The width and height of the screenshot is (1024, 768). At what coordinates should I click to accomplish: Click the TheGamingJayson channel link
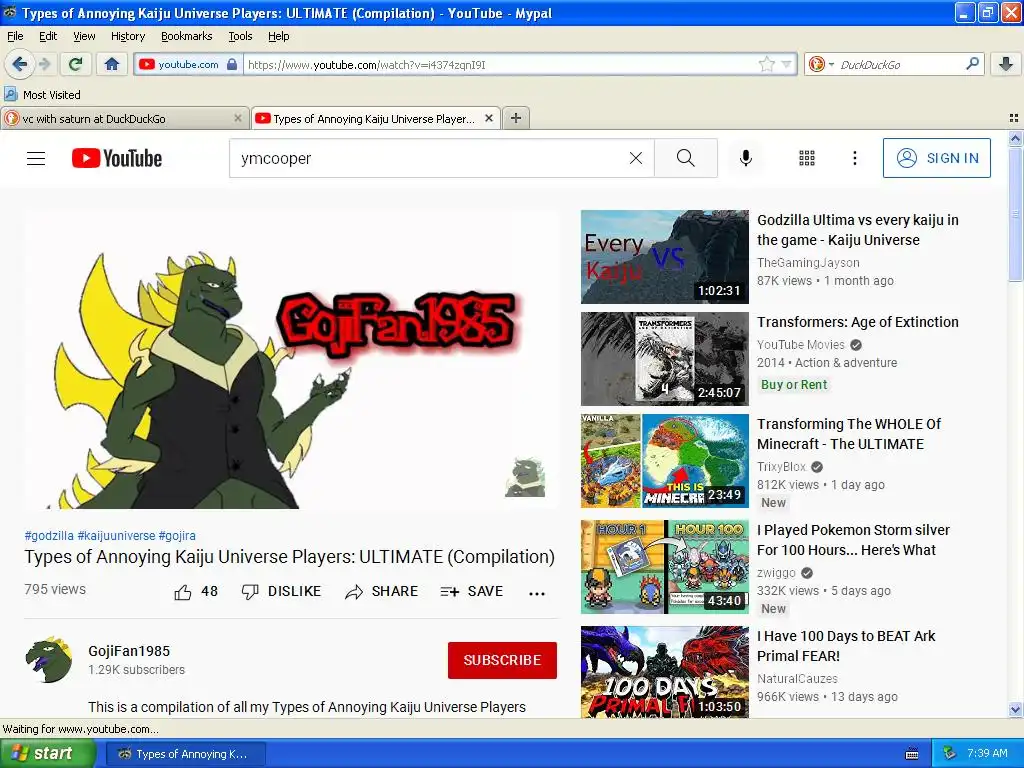tap(808, 263)
